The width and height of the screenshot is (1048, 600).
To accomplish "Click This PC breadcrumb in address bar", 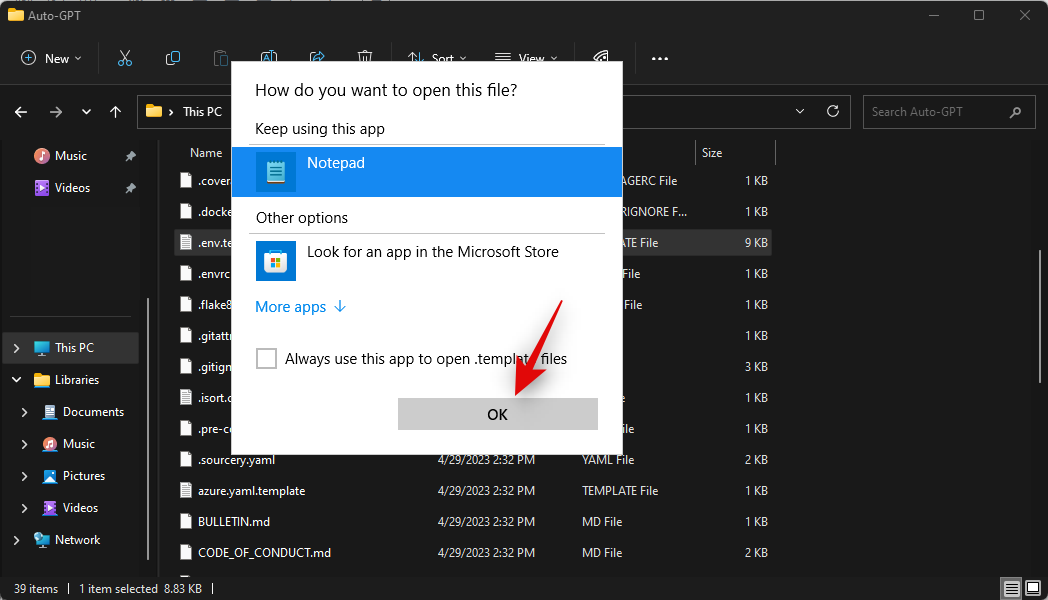I will pyautogui.click(x=203, y=112).
